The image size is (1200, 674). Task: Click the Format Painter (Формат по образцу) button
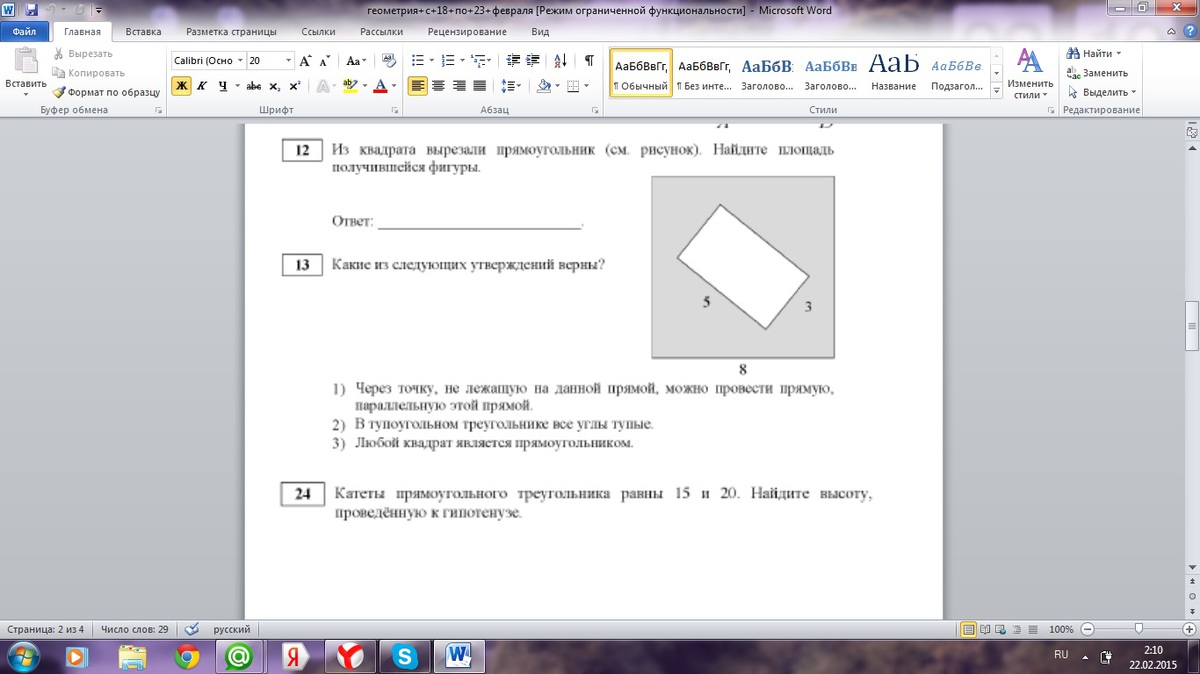(113, 92)
